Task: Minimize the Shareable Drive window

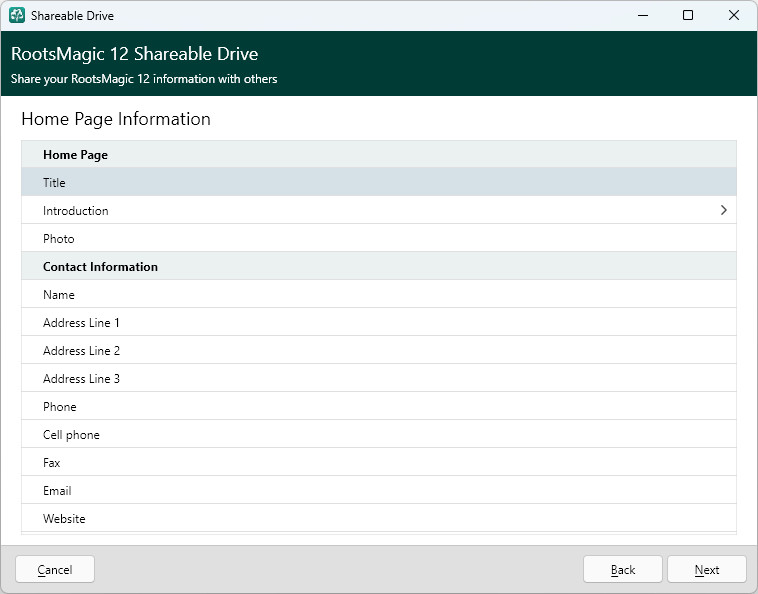Action: coord(643,15)
